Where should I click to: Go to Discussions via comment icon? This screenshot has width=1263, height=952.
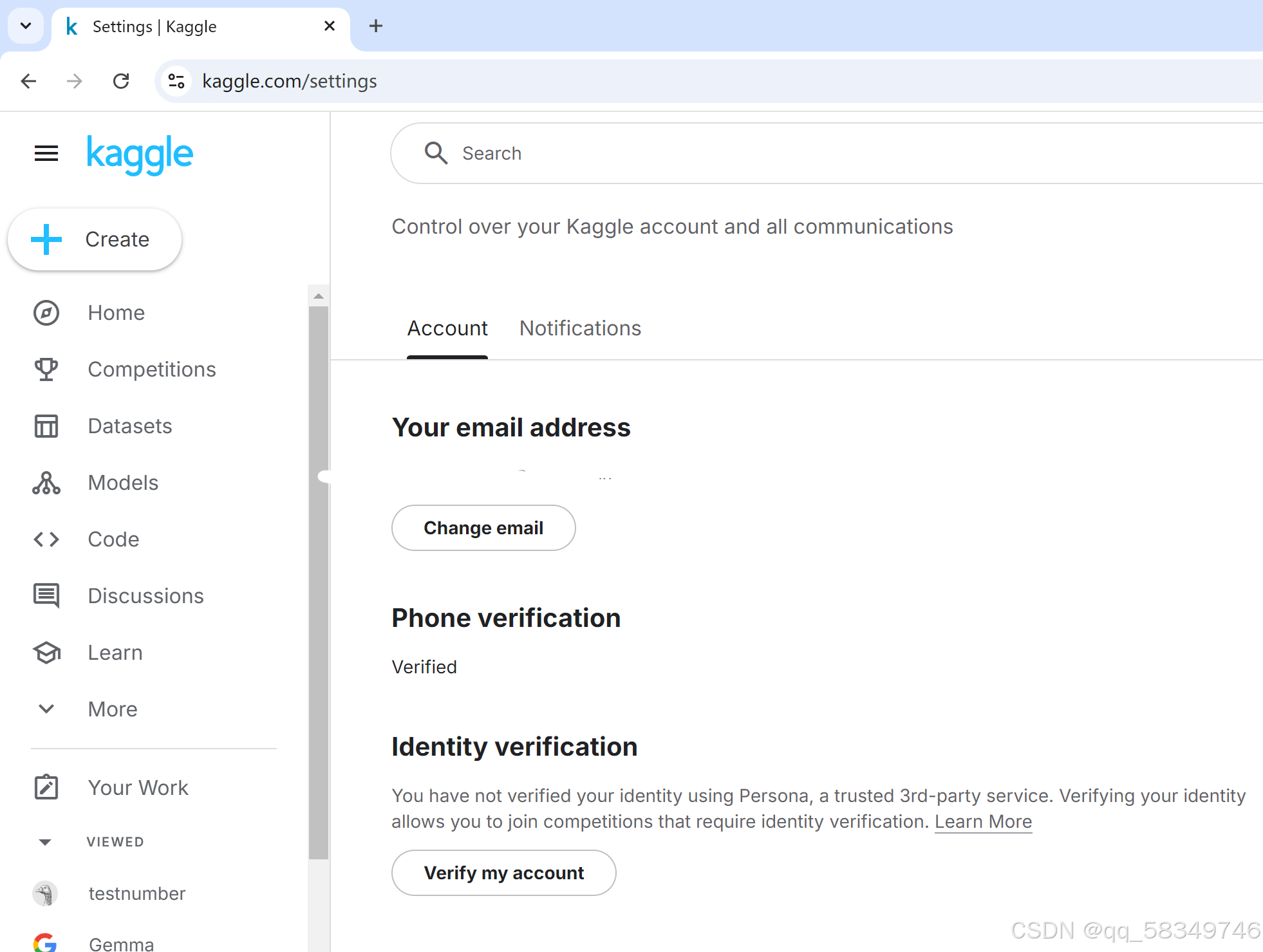coord(46,596)
